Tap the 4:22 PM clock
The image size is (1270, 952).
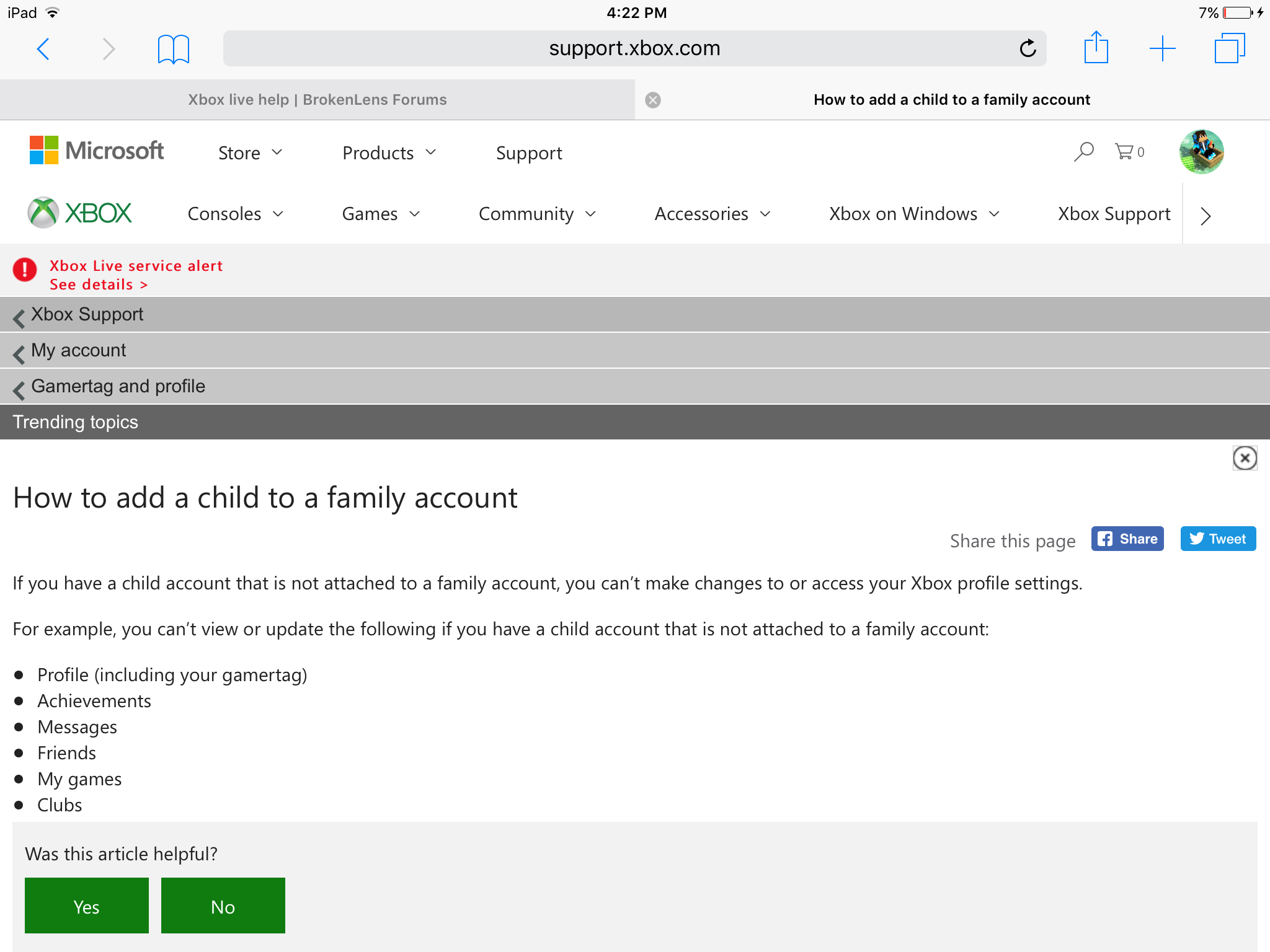636,12
